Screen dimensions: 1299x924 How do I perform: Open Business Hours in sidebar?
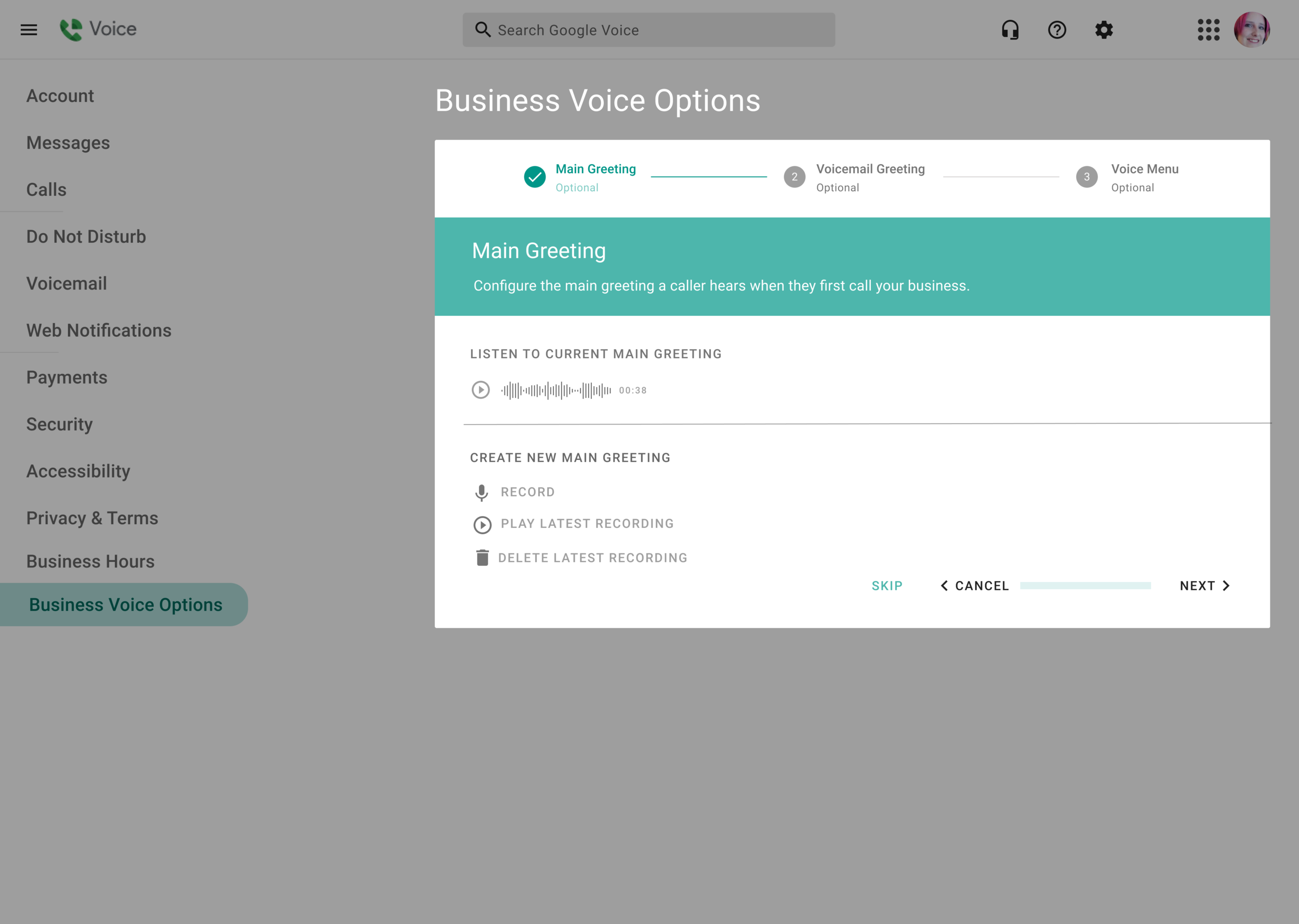90,561
